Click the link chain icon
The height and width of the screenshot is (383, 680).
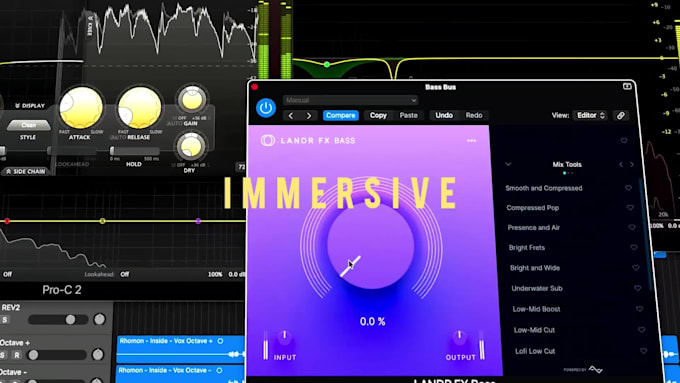tap(621, 115)
